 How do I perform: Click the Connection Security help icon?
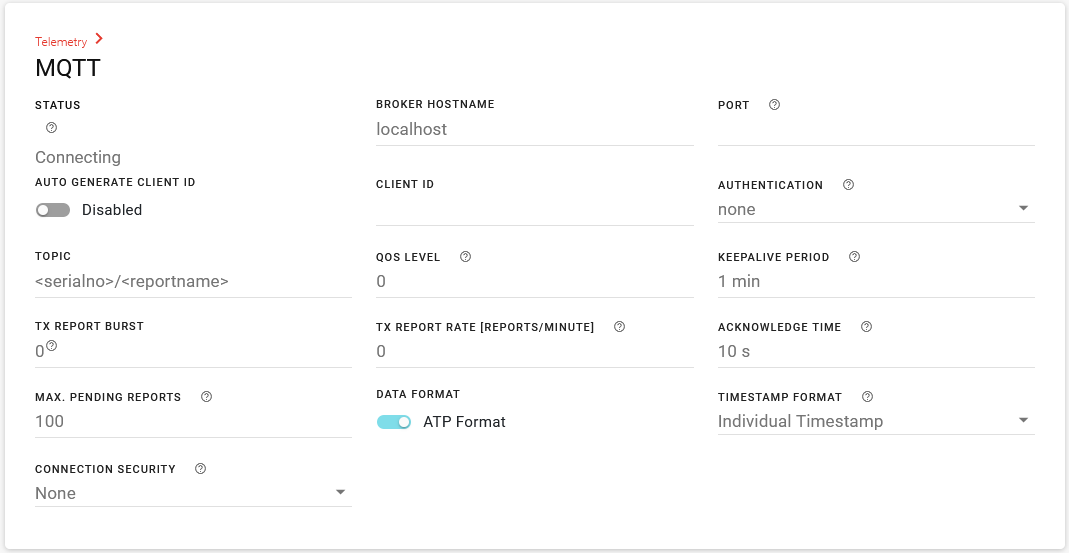coord(200,469)
